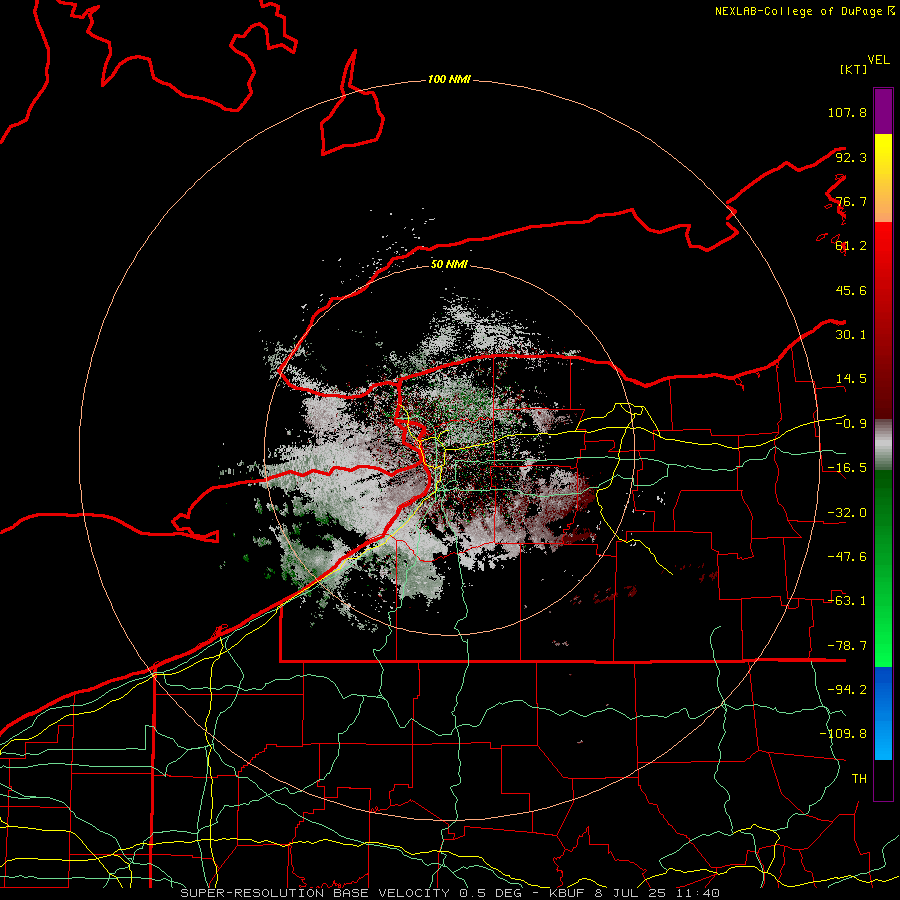Viewport: 900px width, 900px height.
Task: Select the 107.8 legend value
Action: 847,112
